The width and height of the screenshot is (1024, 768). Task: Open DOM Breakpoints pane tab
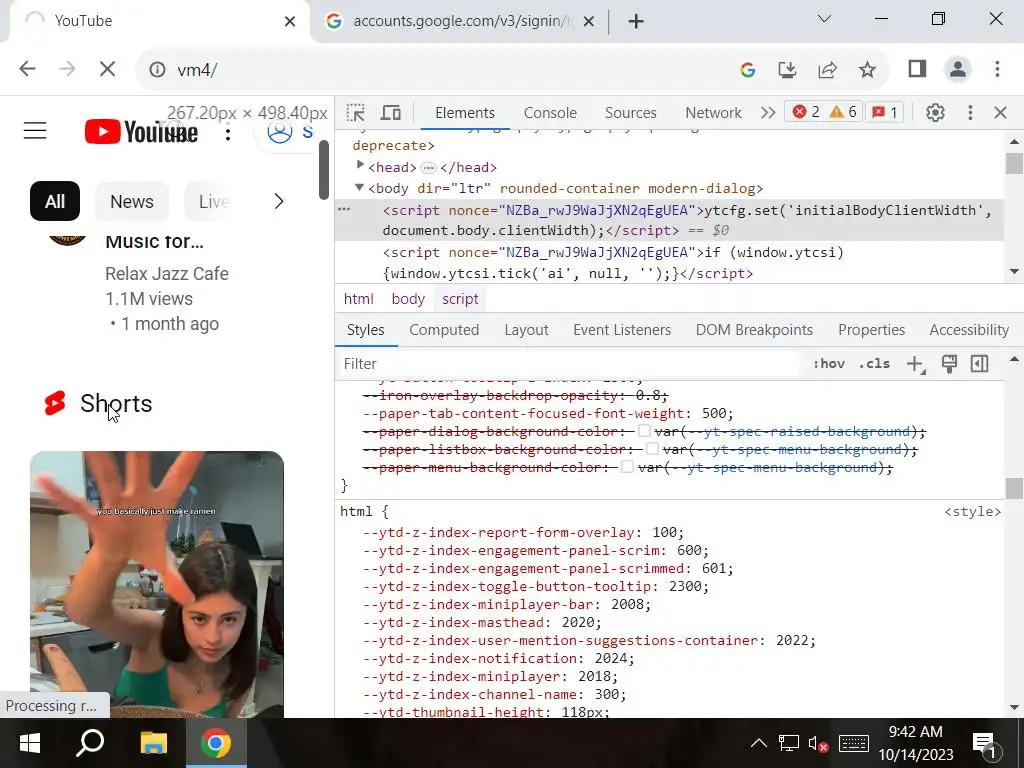pyautogui.click(x=754, y=330)
